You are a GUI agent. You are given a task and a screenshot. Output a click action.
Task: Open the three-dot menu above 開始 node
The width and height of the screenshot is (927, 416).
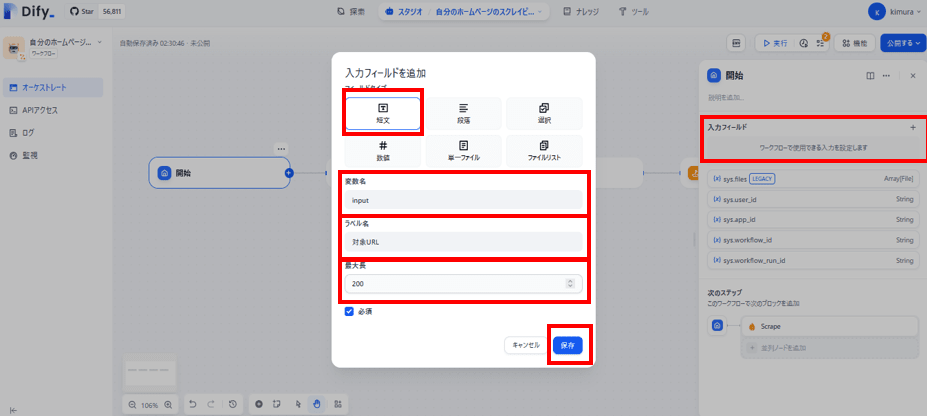pyautogui.click(x=281, y=148)
